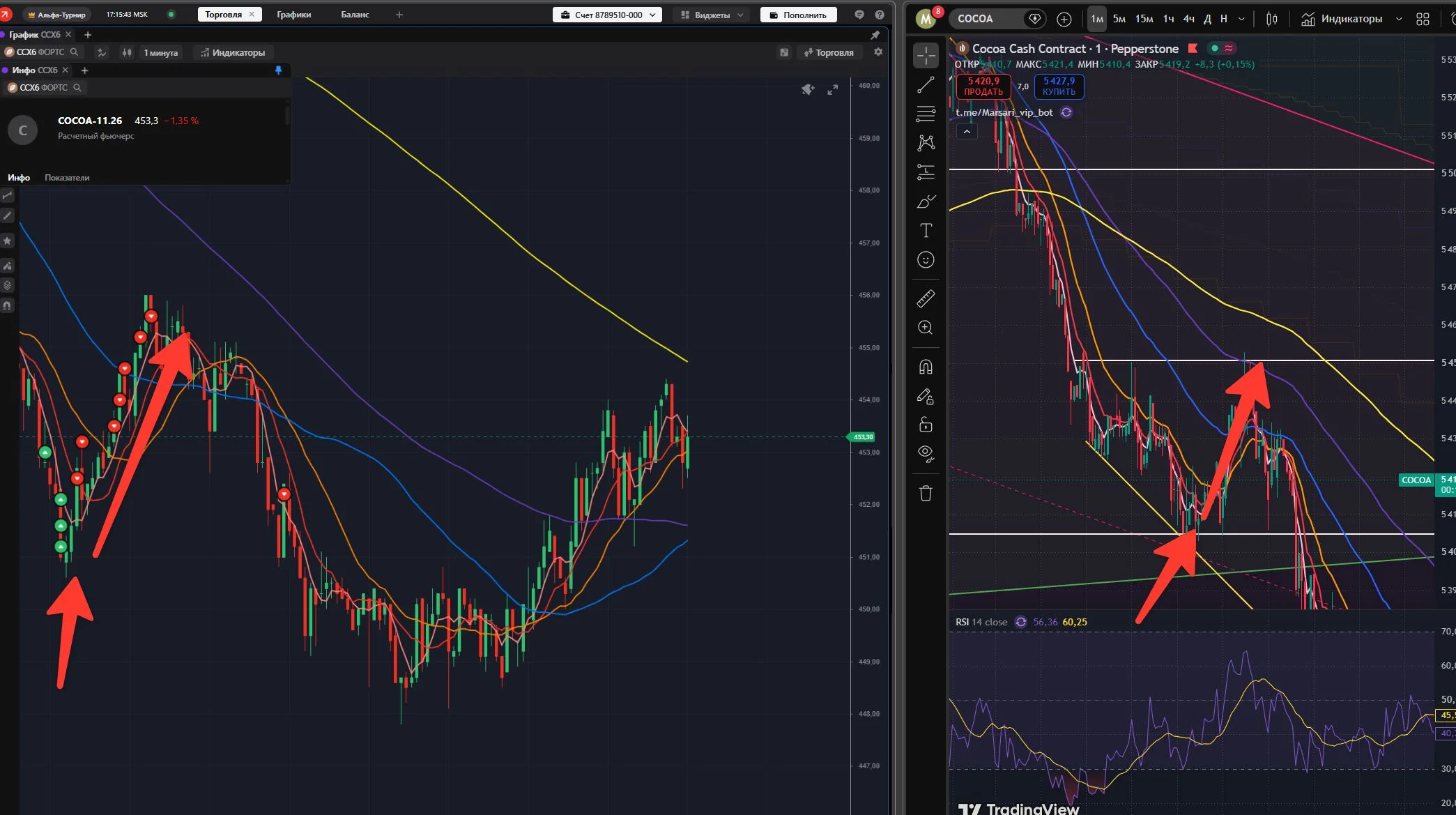
Task: Select the trend line drawing tool
Action: (926, 85)
